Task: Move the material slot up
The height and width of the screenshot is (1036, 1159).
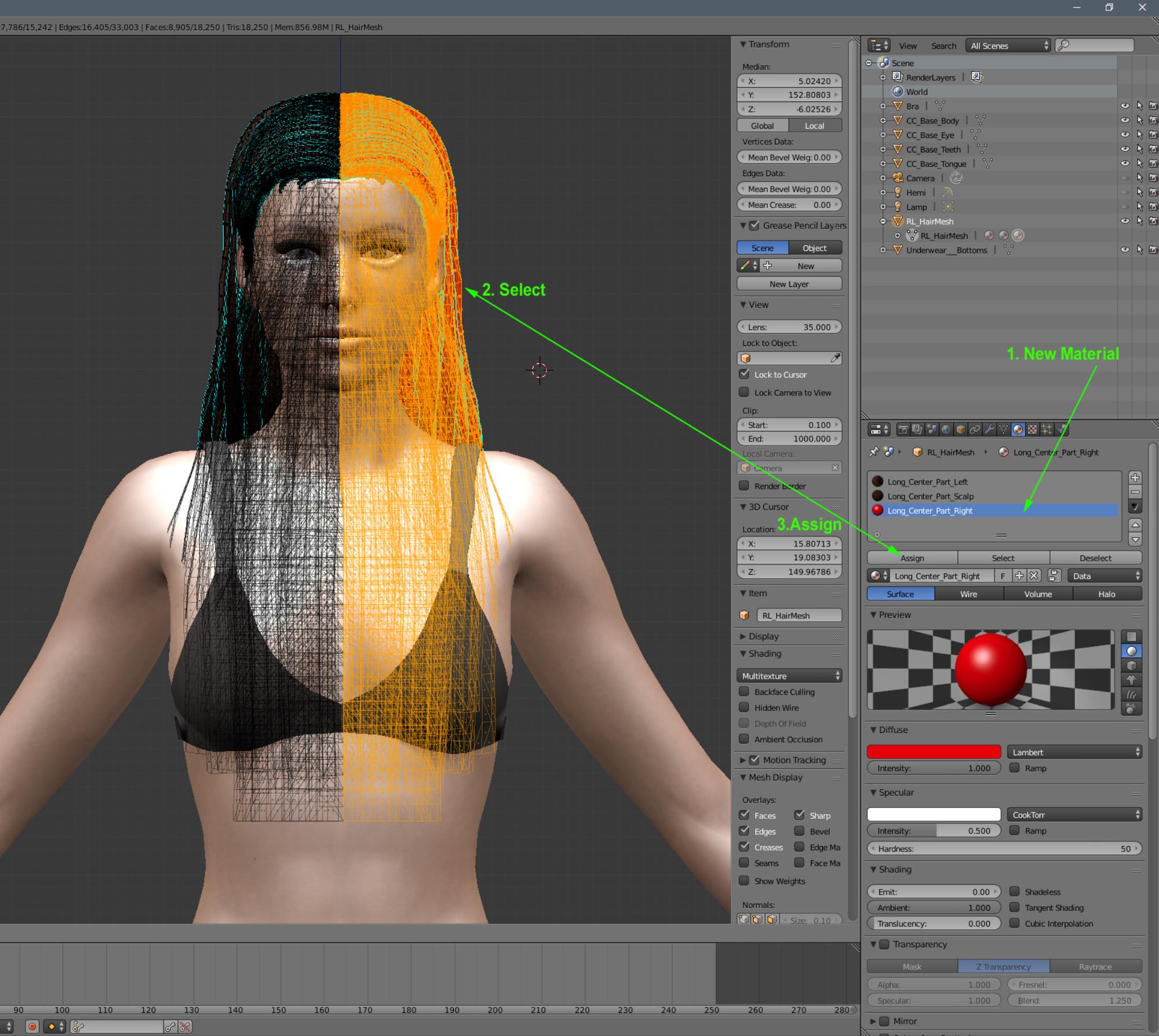Action: [1135, 525]
